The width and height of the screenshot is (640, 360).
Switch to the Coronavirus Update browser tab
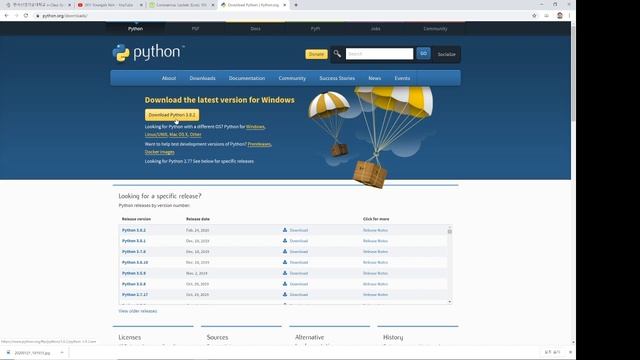(181, 5)
